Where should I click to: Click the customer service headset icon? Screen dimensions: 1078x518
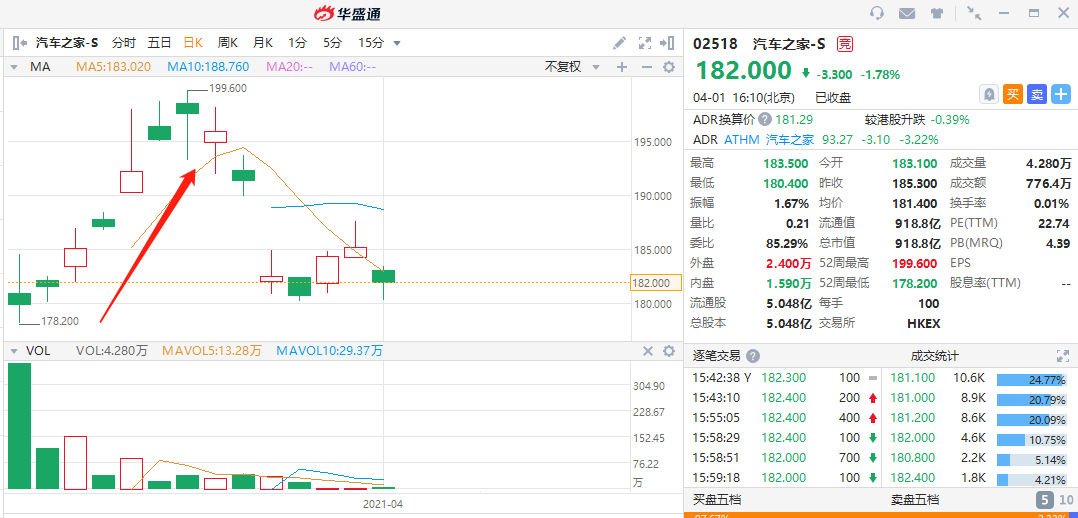point(877,13)
